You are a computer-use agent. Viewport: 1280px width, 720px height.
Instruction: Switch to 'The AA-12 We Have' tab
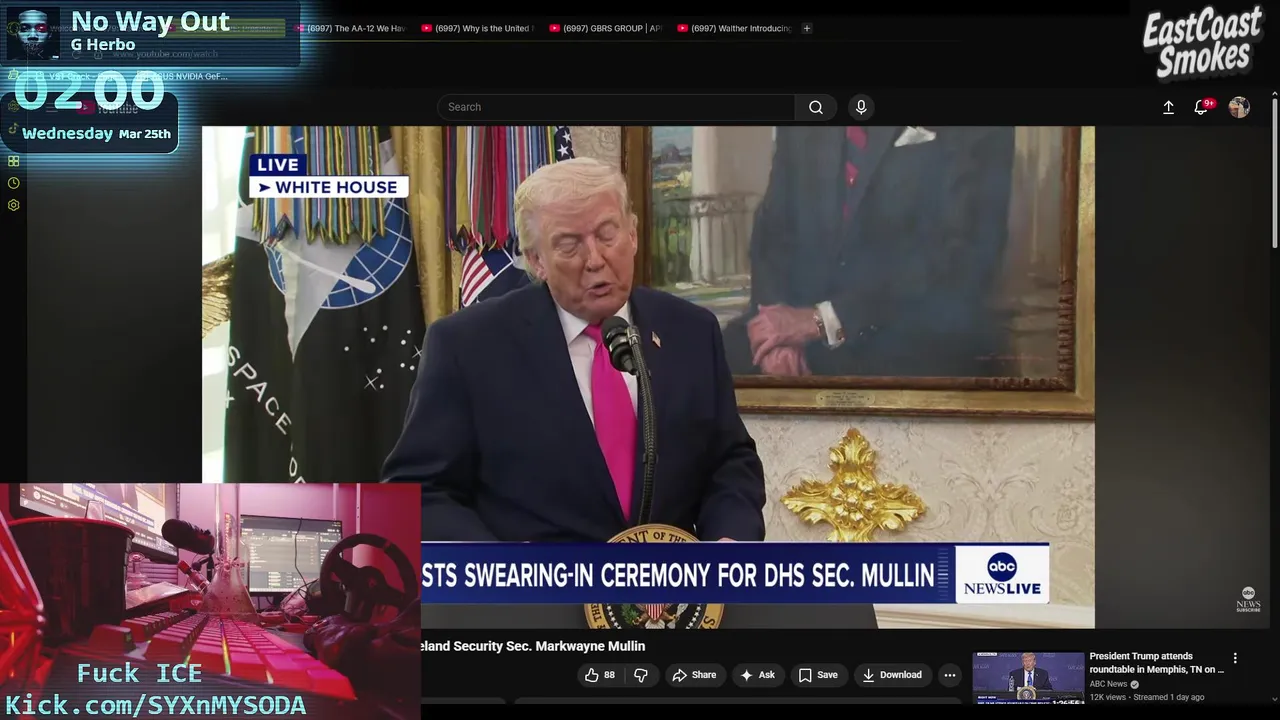click(349, 28)
